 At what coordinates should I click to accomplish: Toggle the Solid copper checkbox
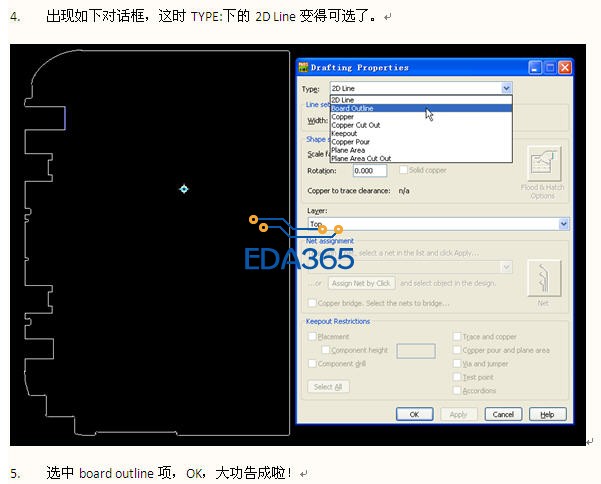pos(403,170)
